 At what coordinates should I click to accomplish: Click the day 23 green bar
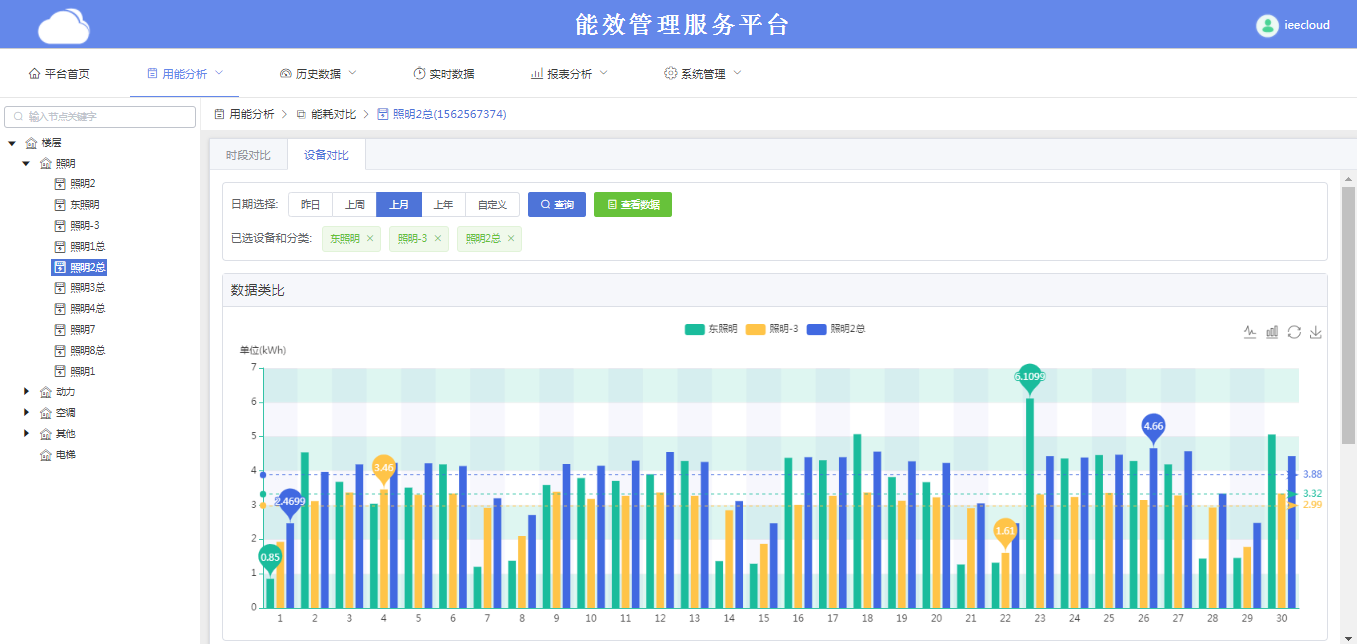click(x=1030, y=503)
